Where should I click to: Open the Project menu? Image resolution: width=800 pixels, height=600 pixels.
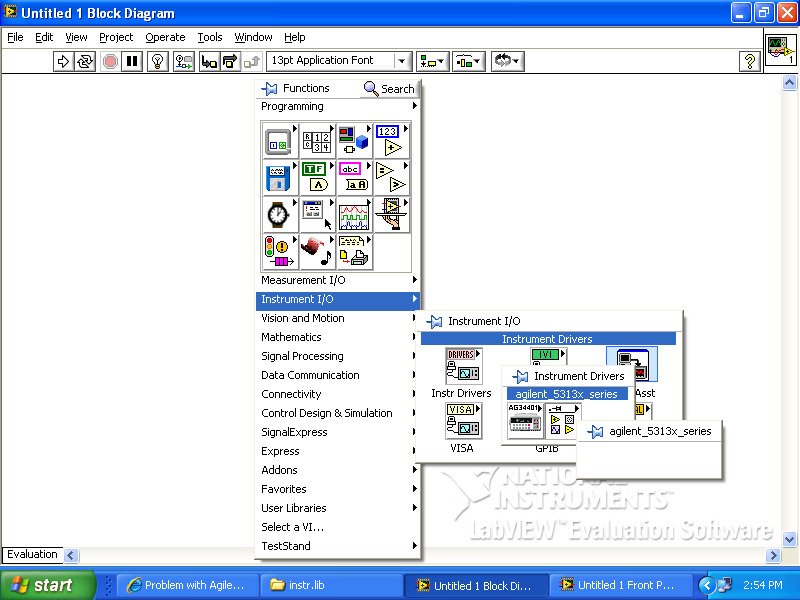tap(116, 37)
